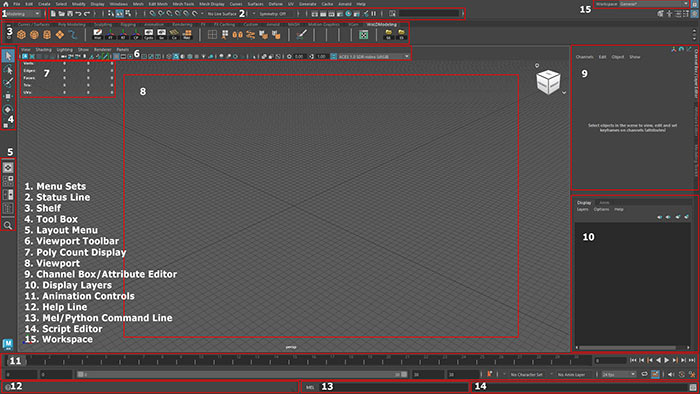
Task: Click the blue curve shelf icon
Action: point(72,34)
